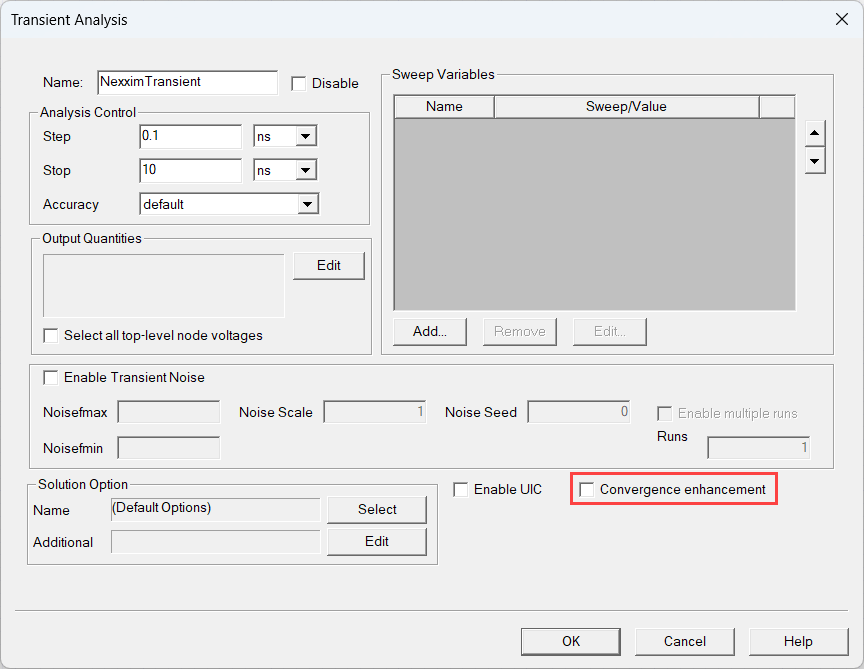Click Add... under Sweep Variables
864x669 pixels.
click(430, 331)
